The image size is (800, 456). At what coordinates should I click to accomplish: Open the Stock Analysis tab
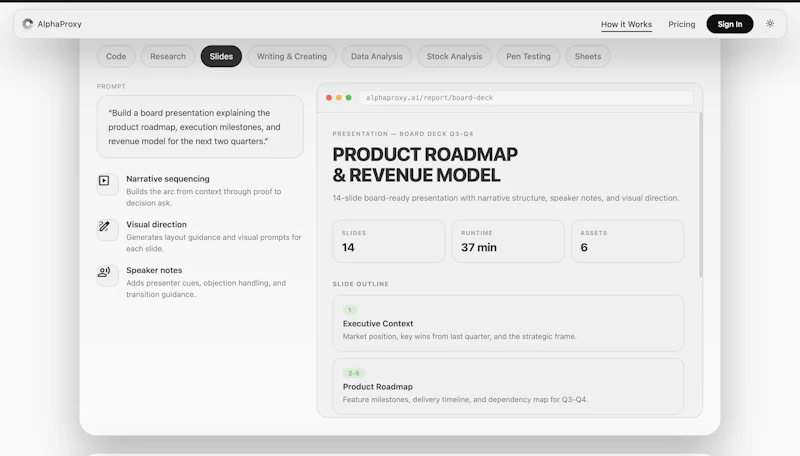(x=454, y=56)
